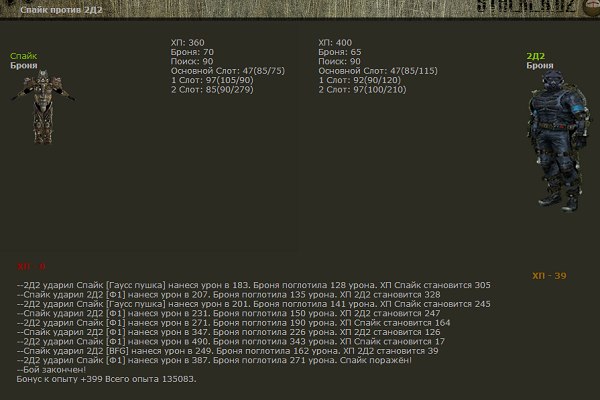
Task: Click the 'ХП: 400' stat line
Action: click(335, 42)
